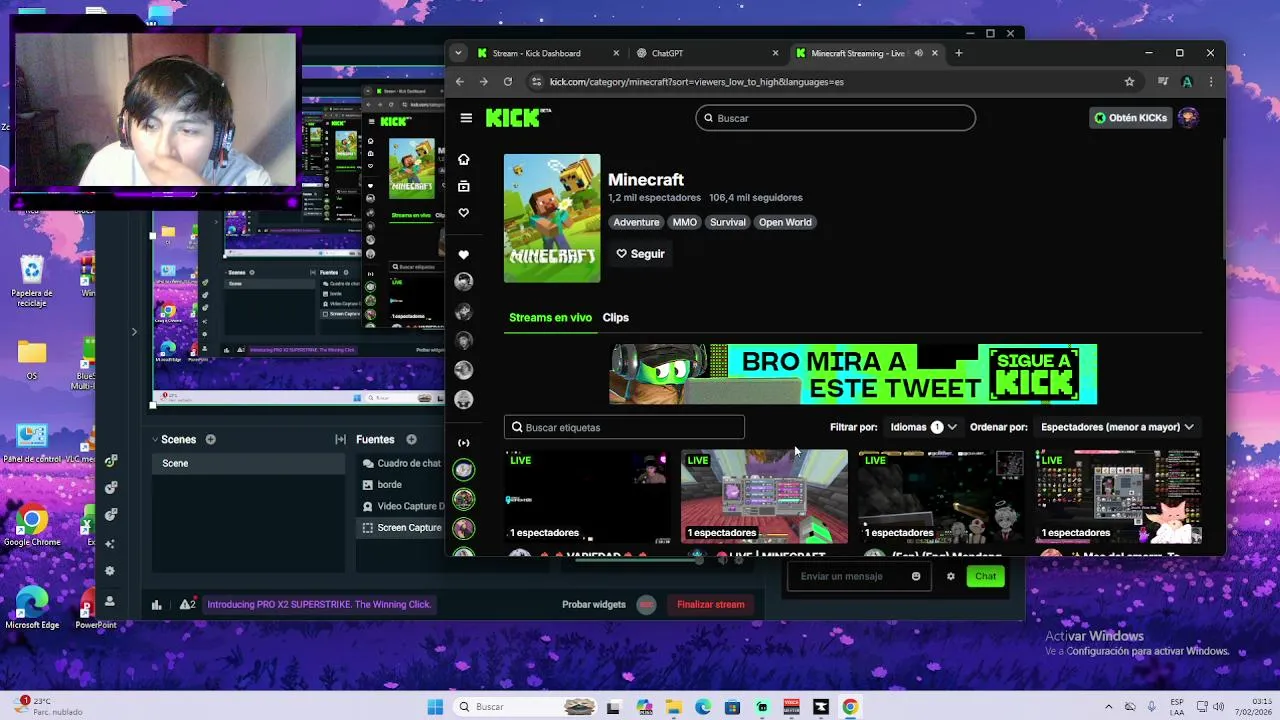1280x720 pixels.
Task: Click the Adventure tag
Action: click(636, 222)
